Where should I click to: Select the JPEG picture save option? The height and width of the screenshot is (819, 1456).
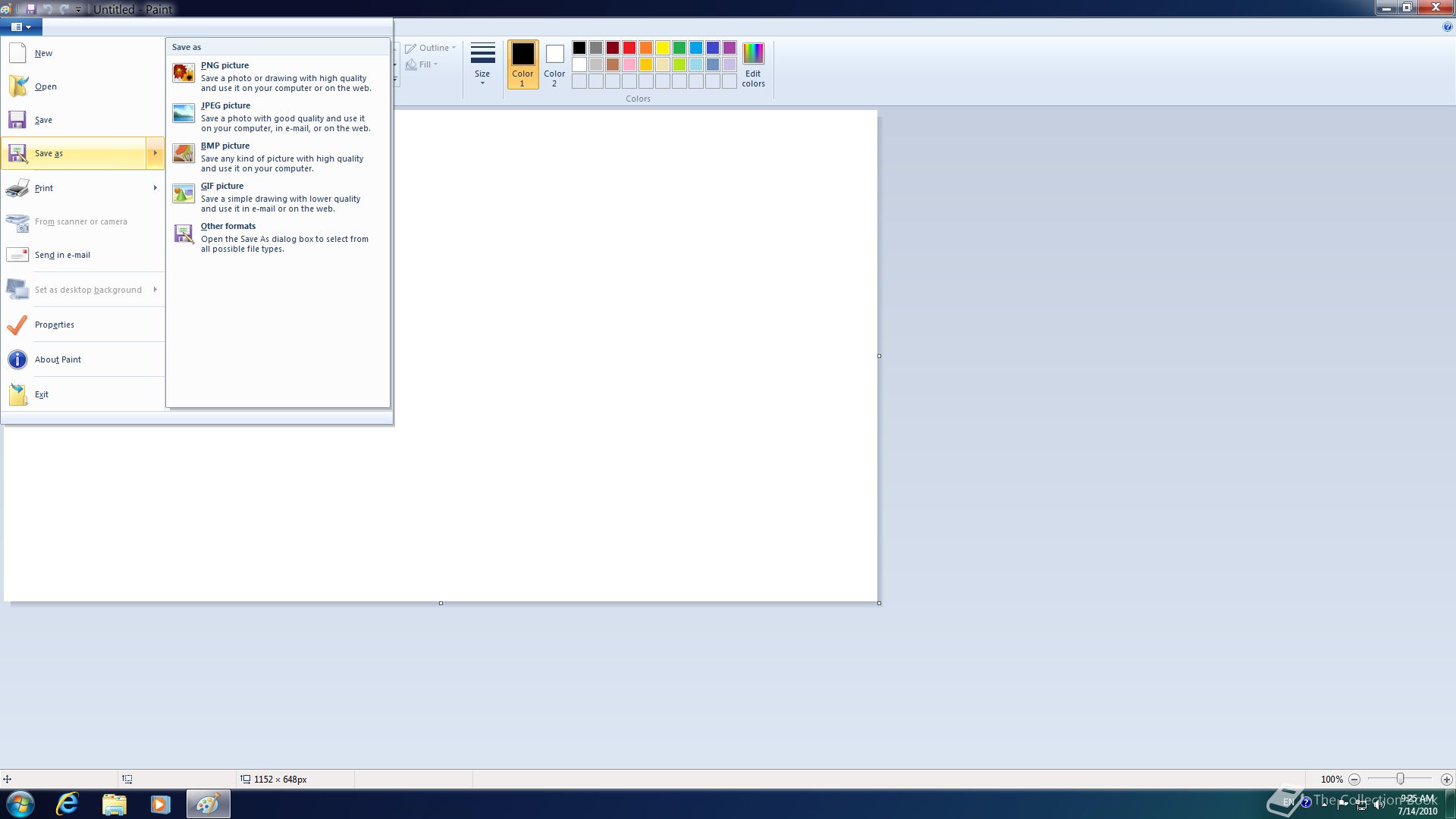pyautogui.click(x=225, y=106)
